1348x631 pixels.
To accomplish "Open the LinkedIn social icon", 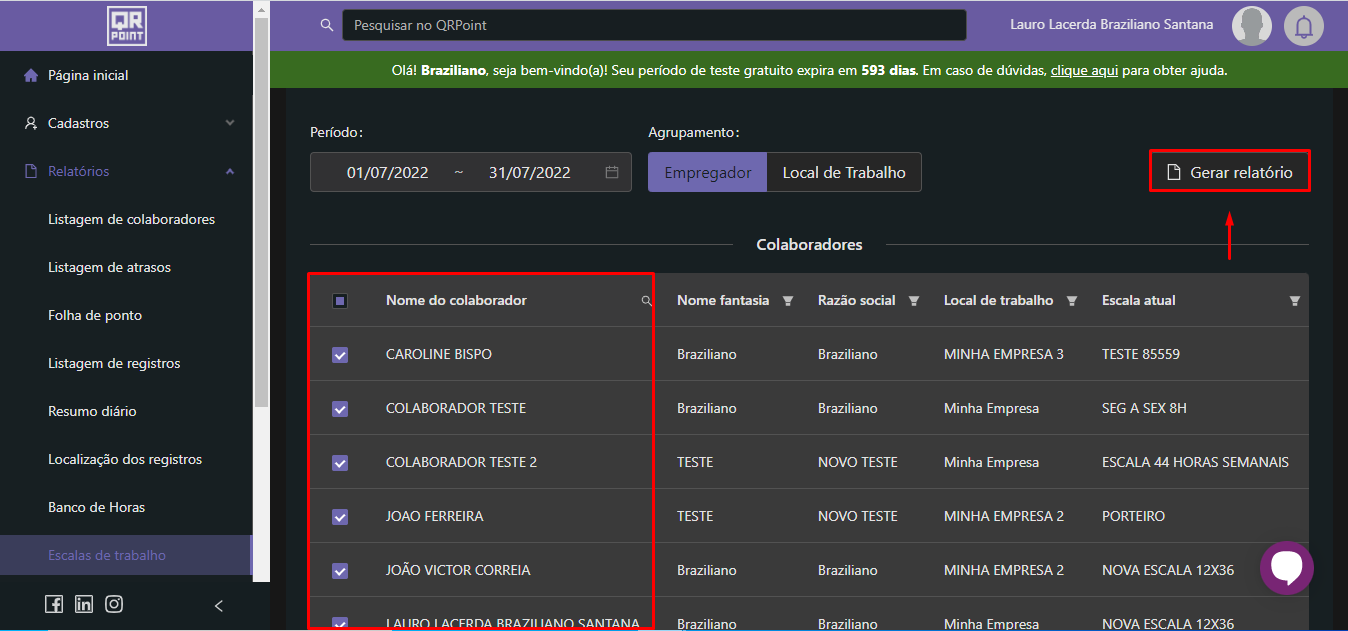I will pyautogui.click(x=84, y=604).
